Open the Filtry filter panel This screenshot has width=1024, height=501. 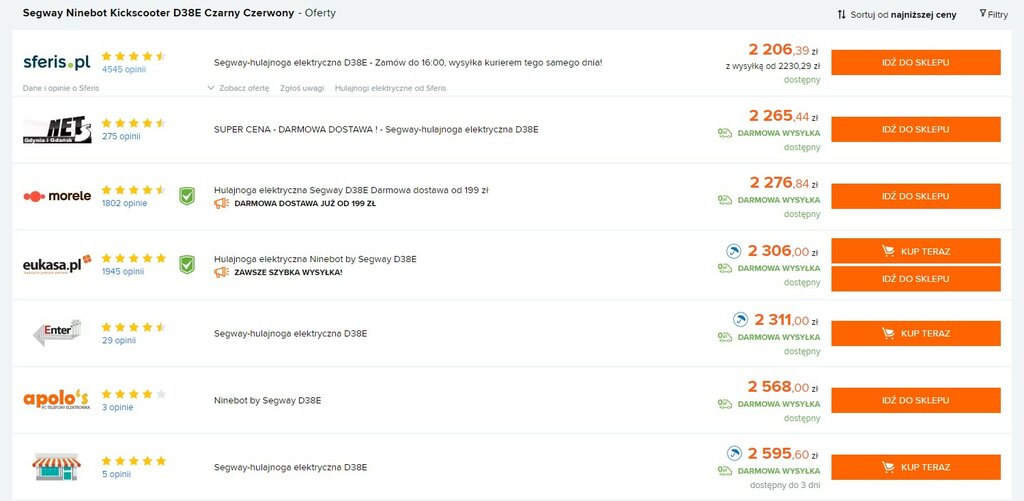(x=993, y=14)
